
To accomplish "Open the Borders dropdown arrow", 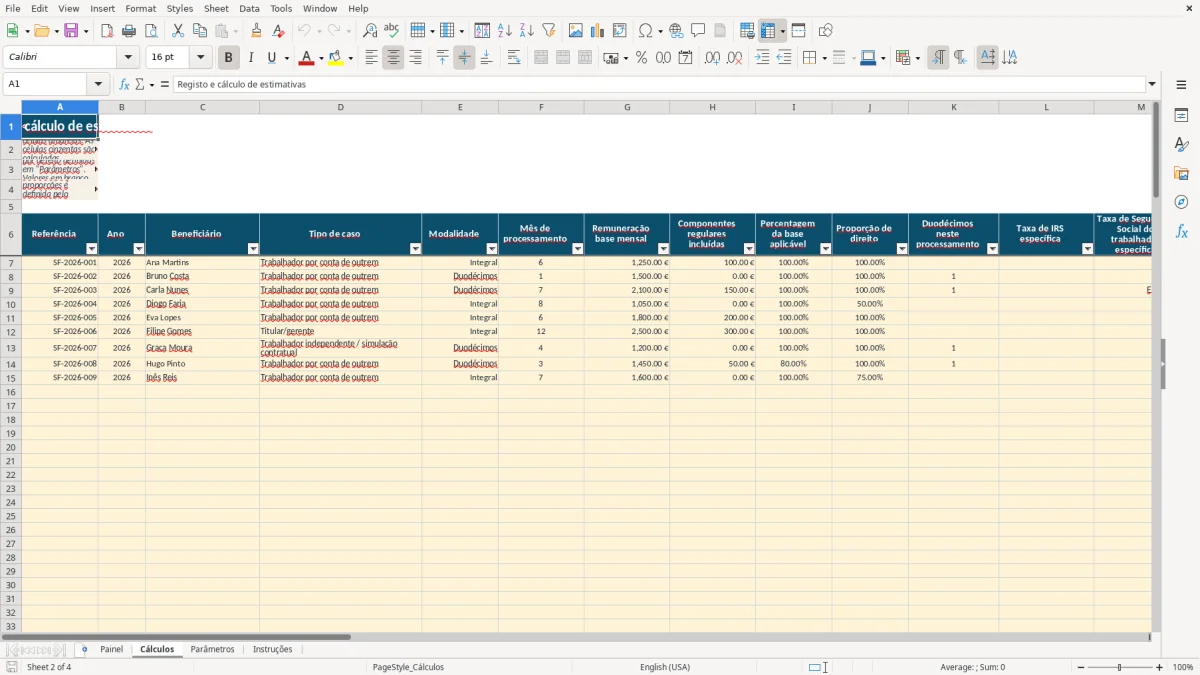I will [825, 58].
